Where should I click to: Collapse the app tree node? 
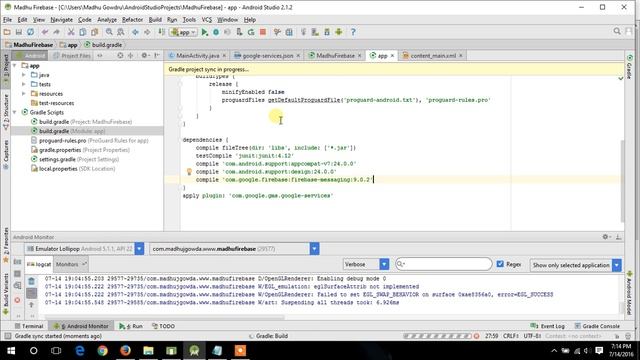click(x=15, y=66)
